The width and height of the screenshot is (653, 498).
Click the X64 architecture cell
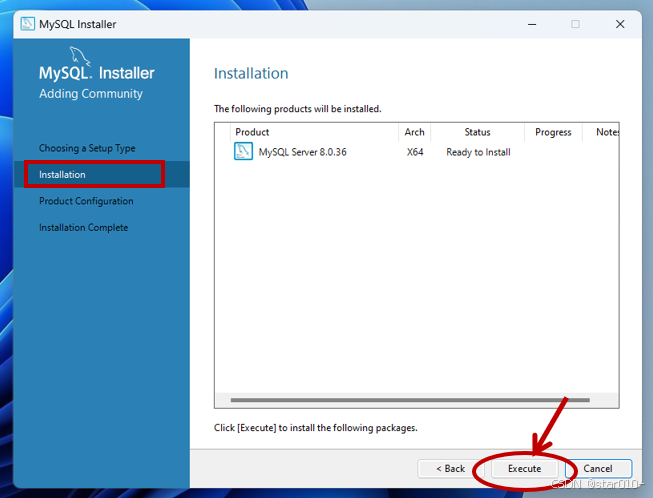[x=415, y=152]
